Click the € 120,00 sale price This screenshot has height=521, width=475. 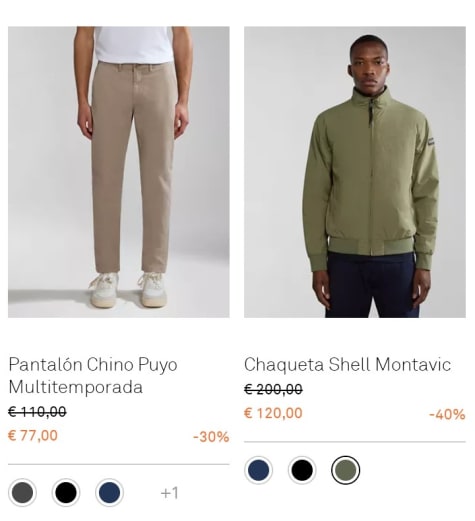[273, 413]
